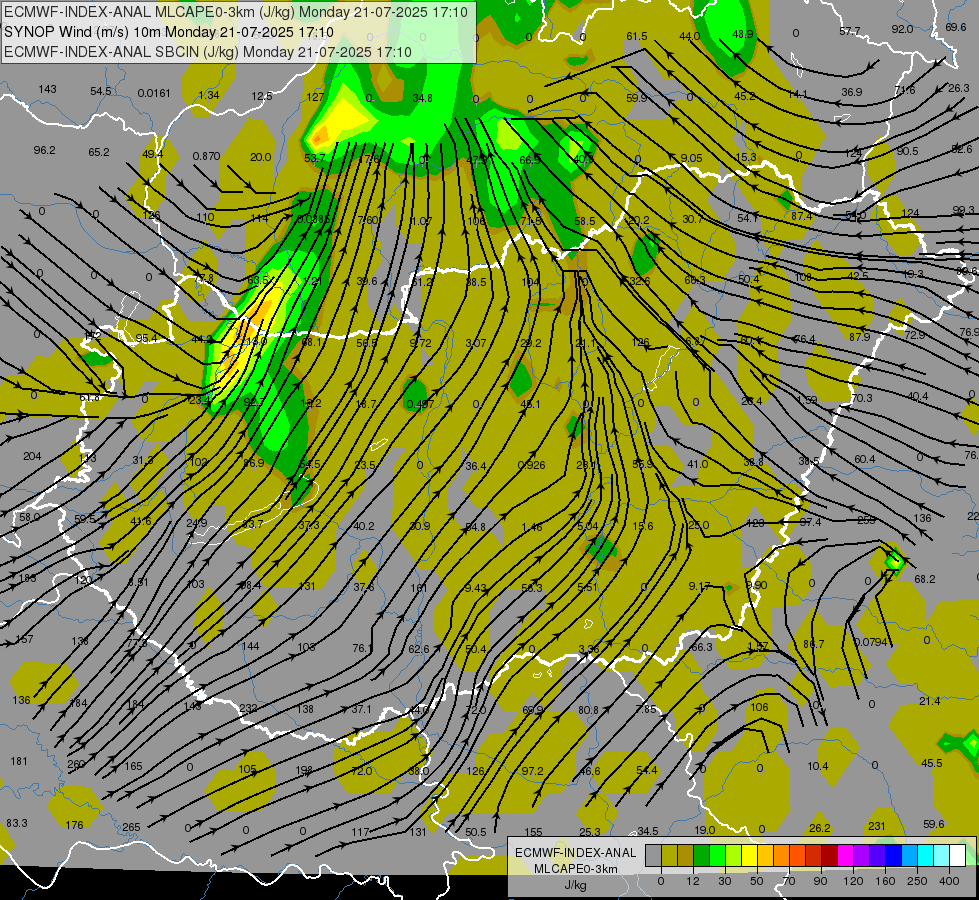Click the map value '48.9'
Viewport: 979px width, 900px height.
click(743, 34)
